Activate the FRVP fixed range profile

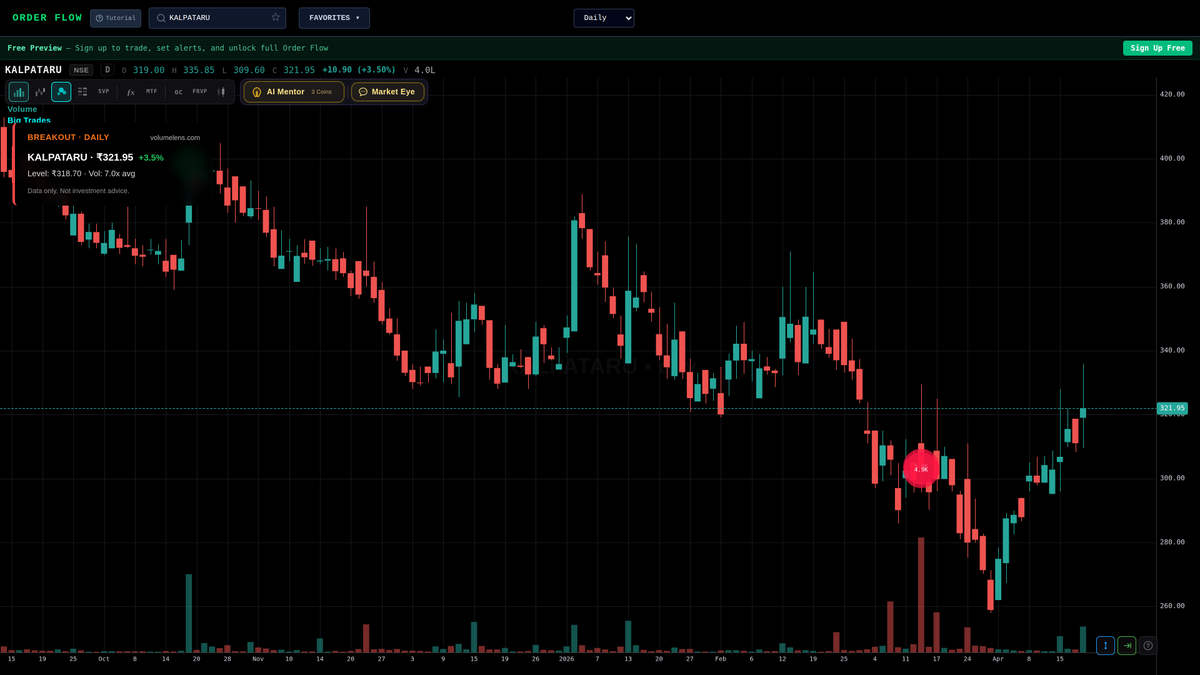pos(200,92)
